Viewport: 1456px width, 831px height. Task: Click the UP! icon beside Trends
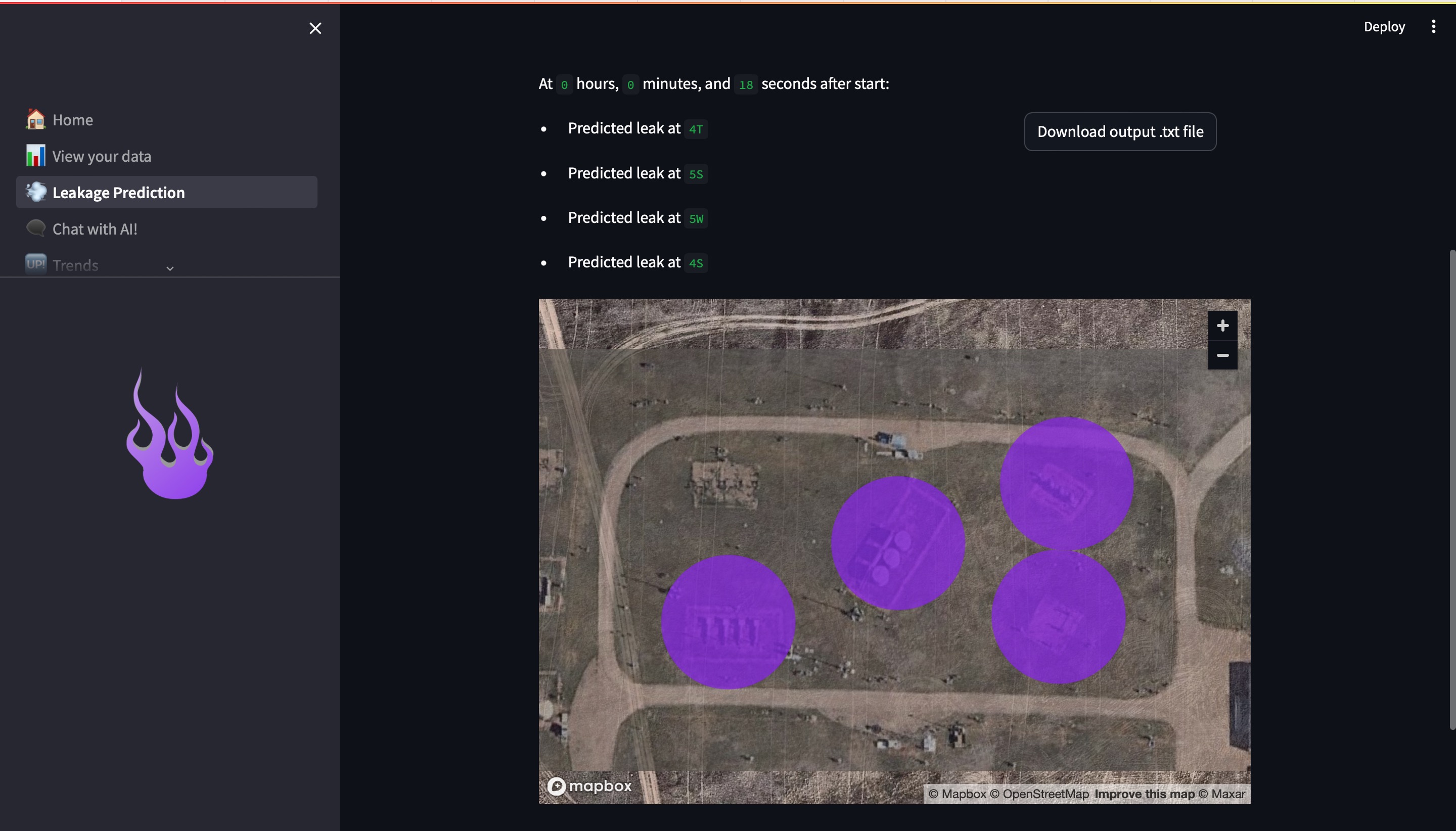(x=35, y=264)
